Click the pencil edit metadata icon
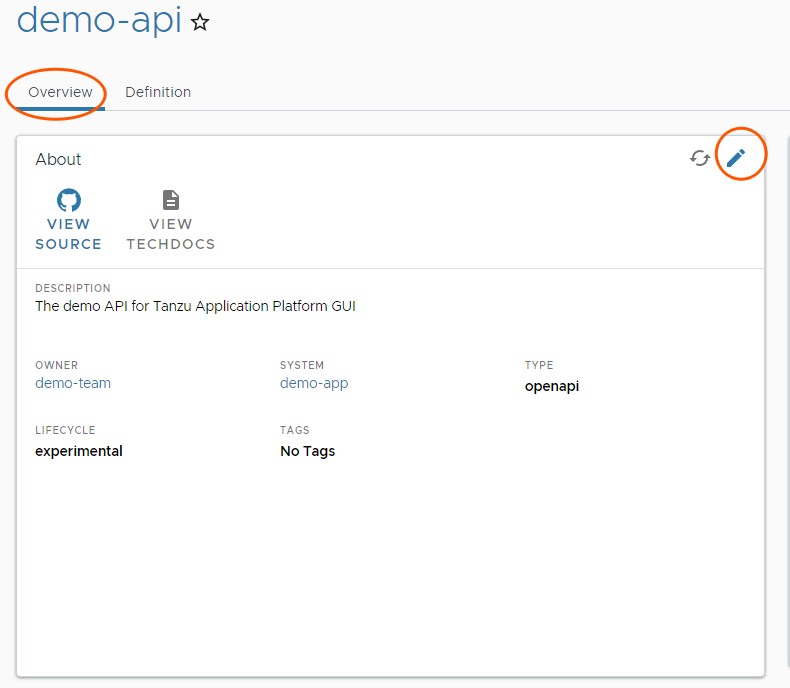 (736, 158)
